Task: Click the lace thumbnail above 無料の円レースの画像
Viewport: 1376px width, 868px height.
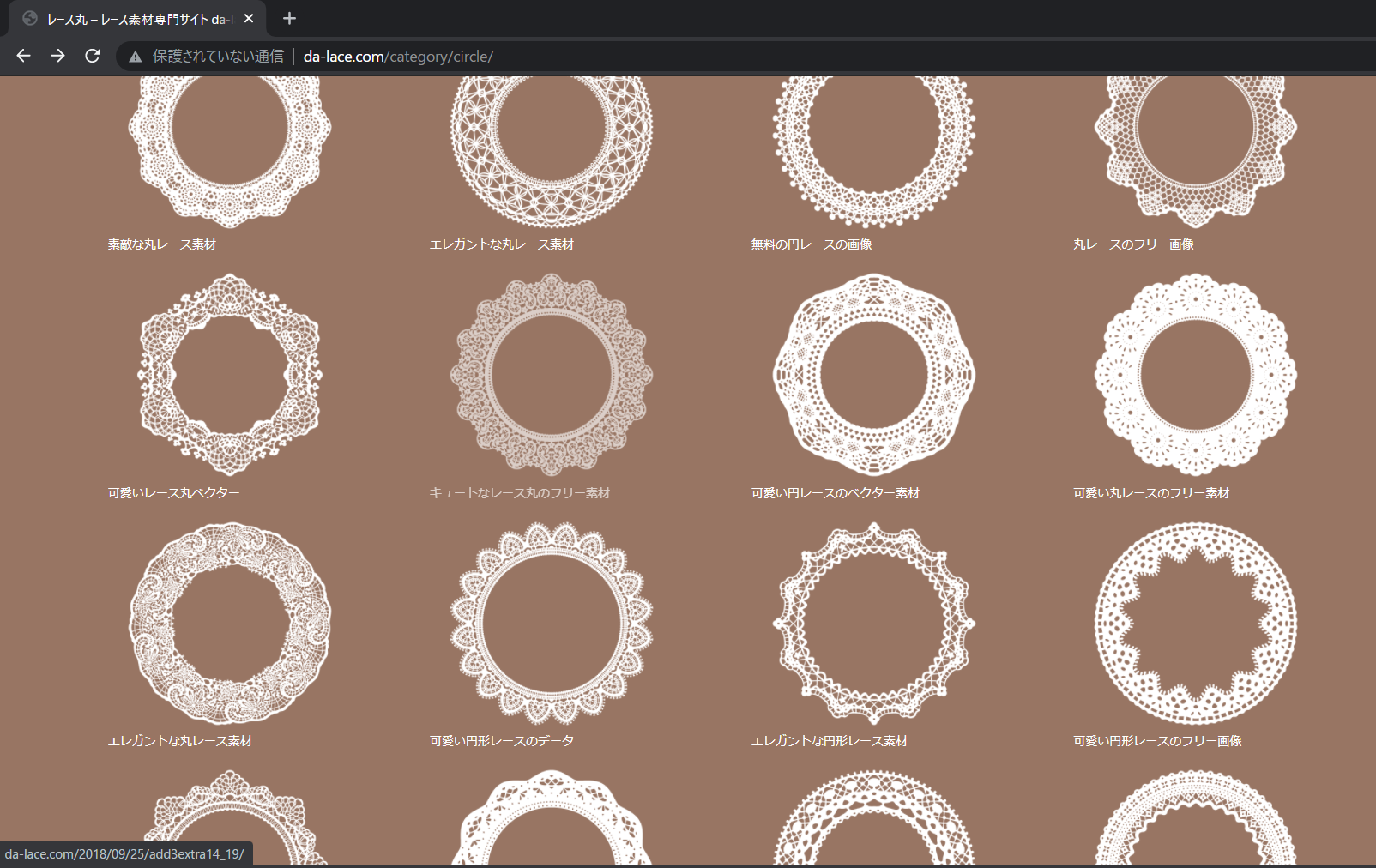Action: pos(873,152)
